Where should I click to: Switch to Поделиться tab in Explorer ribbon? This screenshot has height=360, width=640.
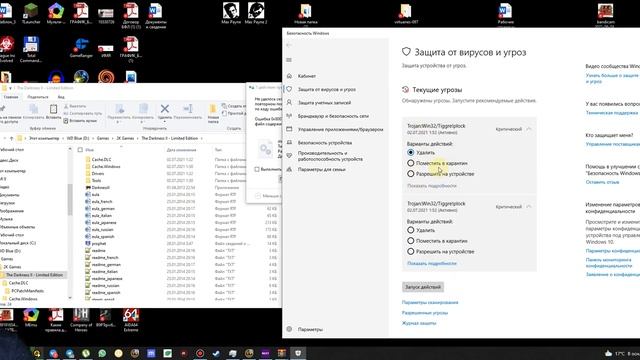point(38,97)
